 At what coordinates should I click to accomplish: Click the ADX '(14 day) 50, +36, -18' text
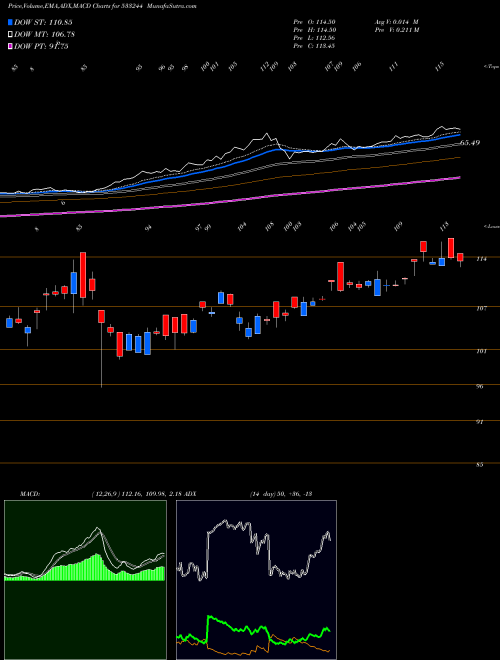(x=280, y=494)
